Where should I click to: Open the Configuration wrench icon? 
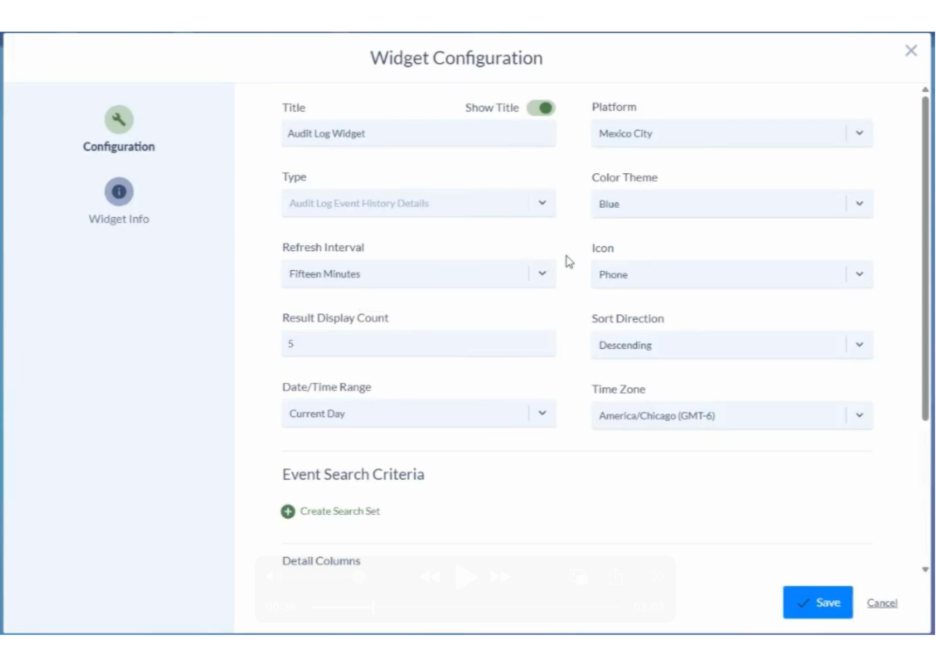pos(119,120)
